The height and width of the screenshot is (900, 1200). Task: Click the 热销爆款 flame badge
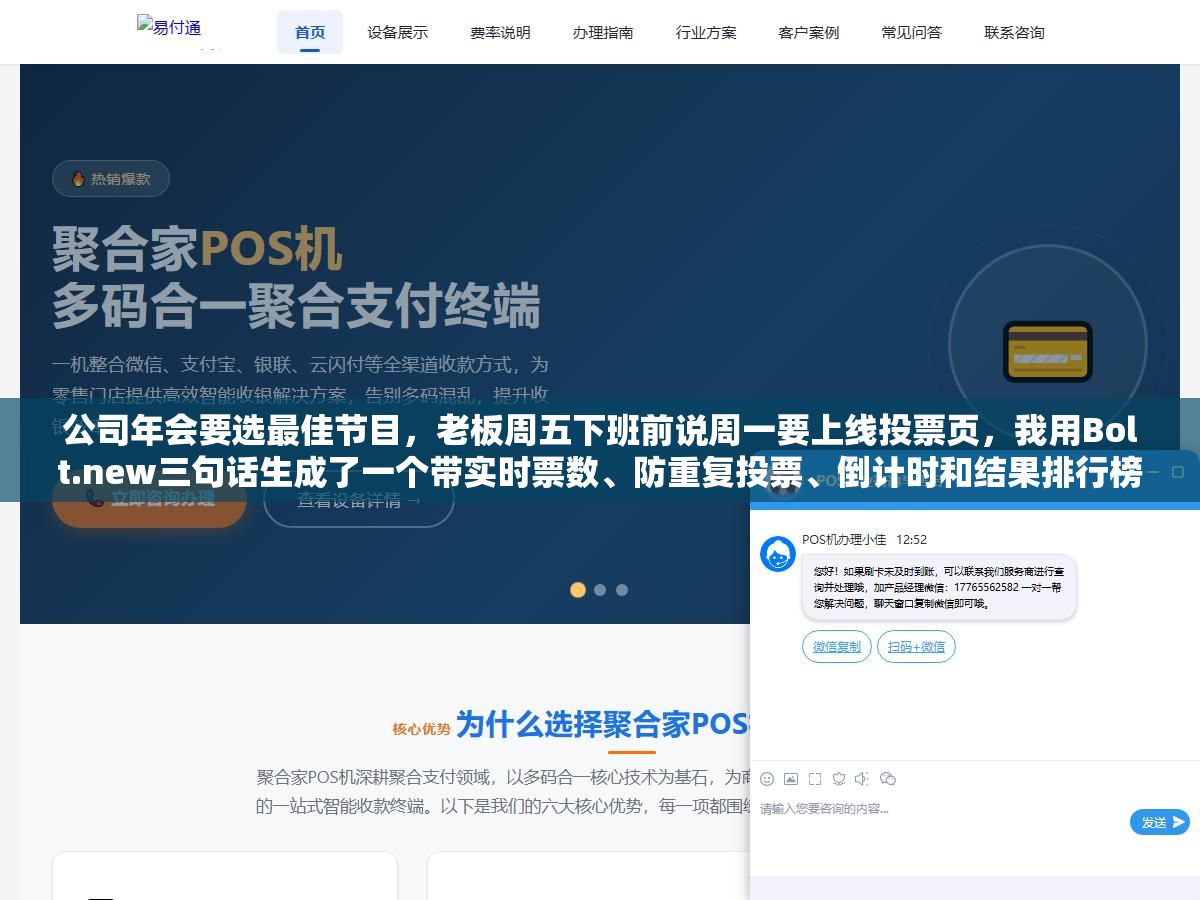111,179
